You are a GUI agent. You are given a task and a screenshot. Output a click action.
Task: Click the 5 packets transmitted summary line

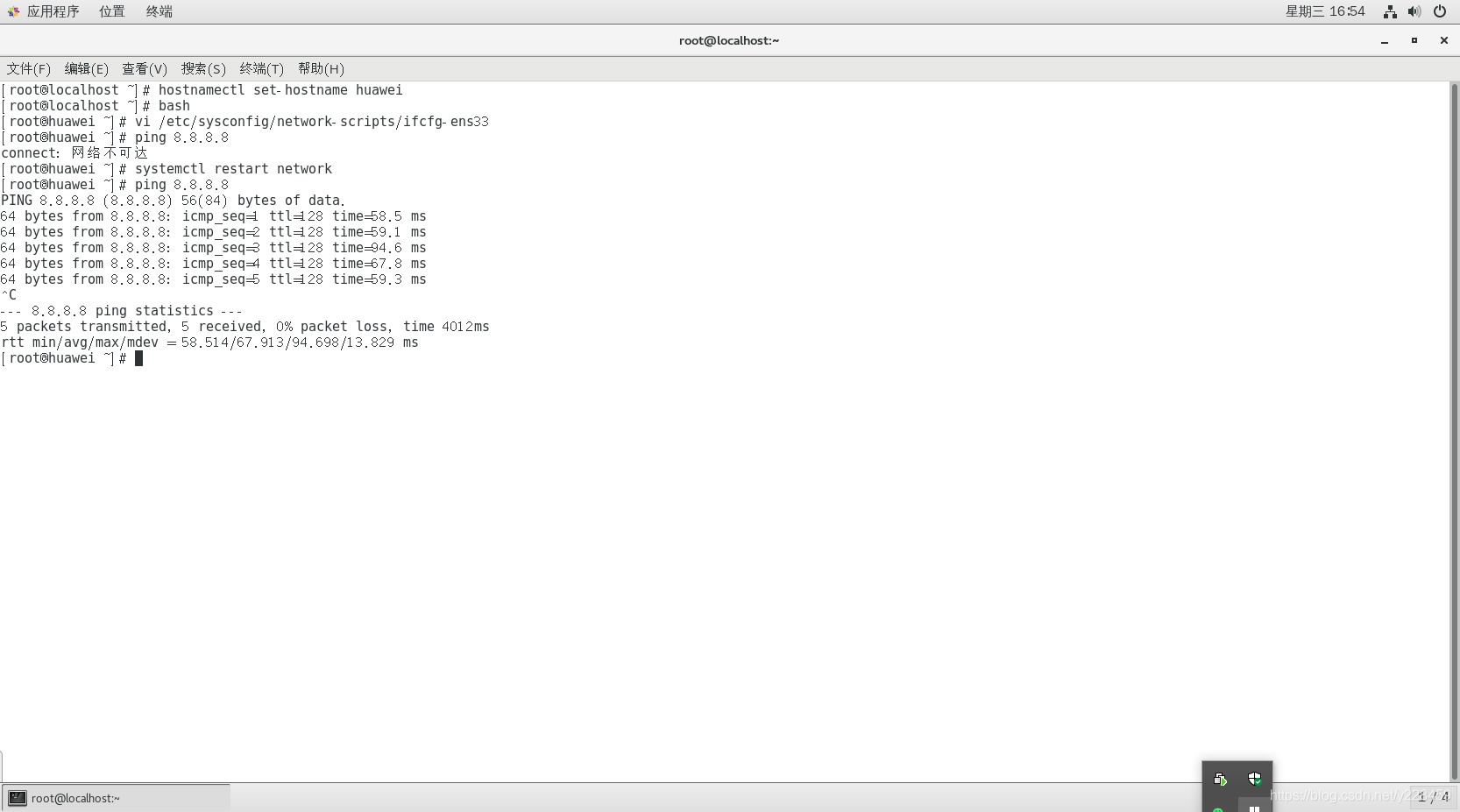click(x=245, y=327)
